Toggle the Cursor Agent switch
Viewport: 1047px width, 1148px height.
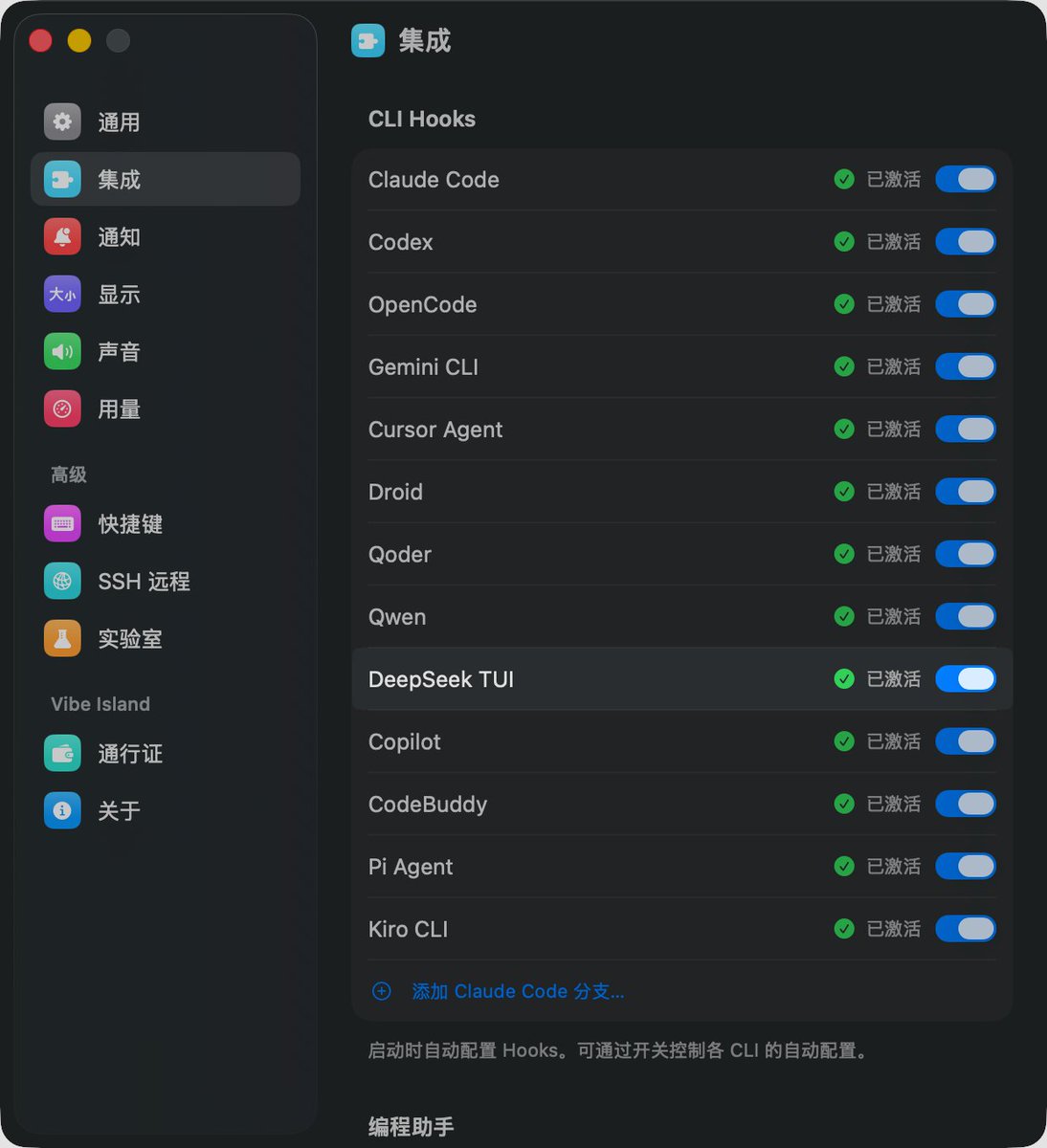(x=966, y=429)
